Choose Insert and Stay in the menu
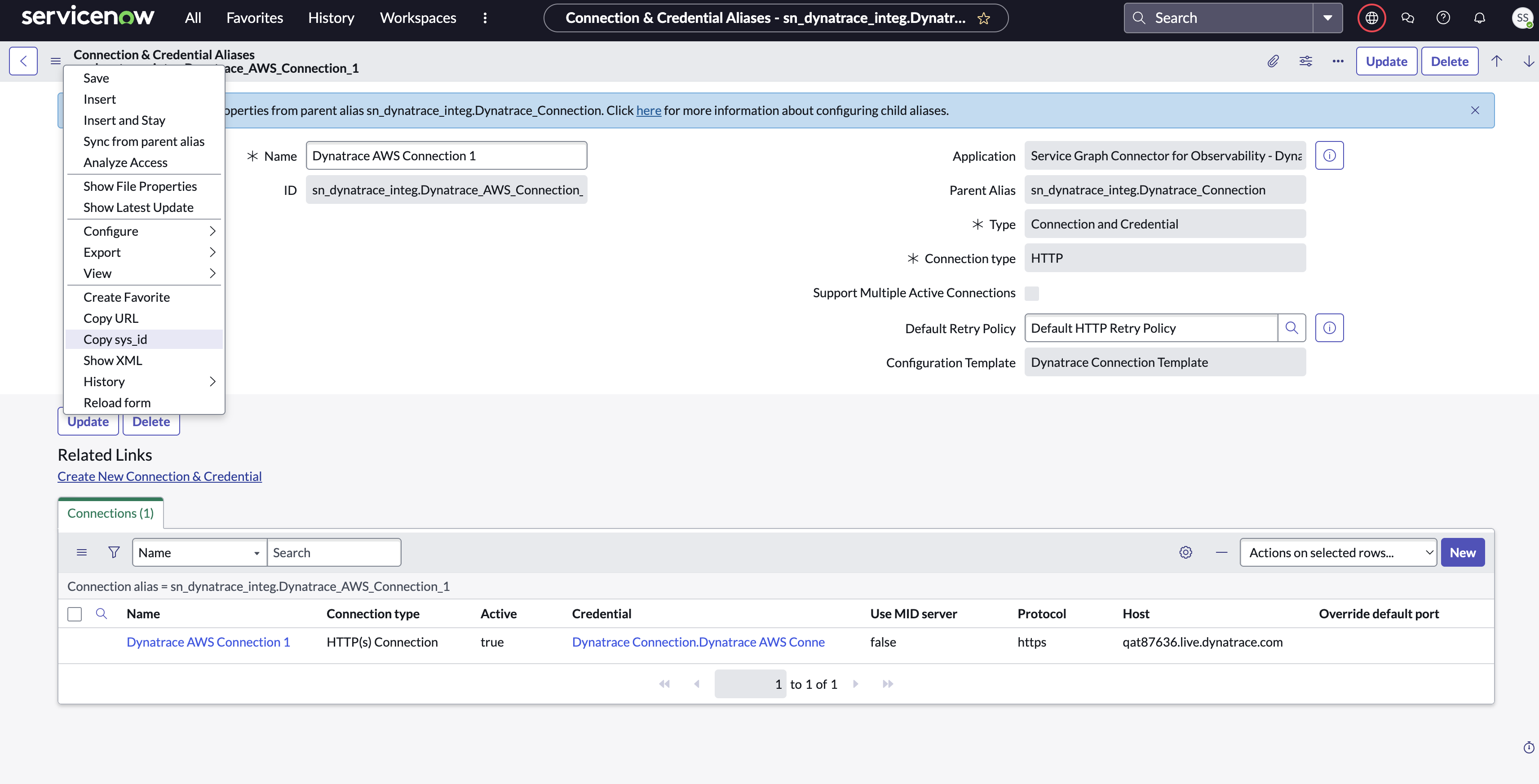 pyautogui.click(x=144, y=121)
